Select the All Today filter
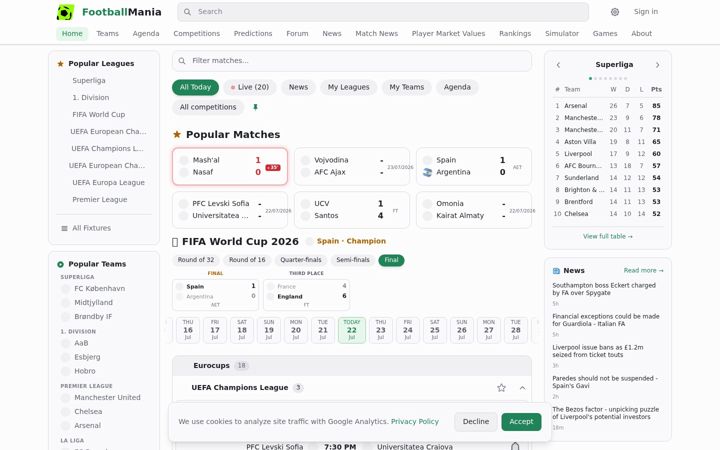The image size is (720, 450). coord(195,87)
